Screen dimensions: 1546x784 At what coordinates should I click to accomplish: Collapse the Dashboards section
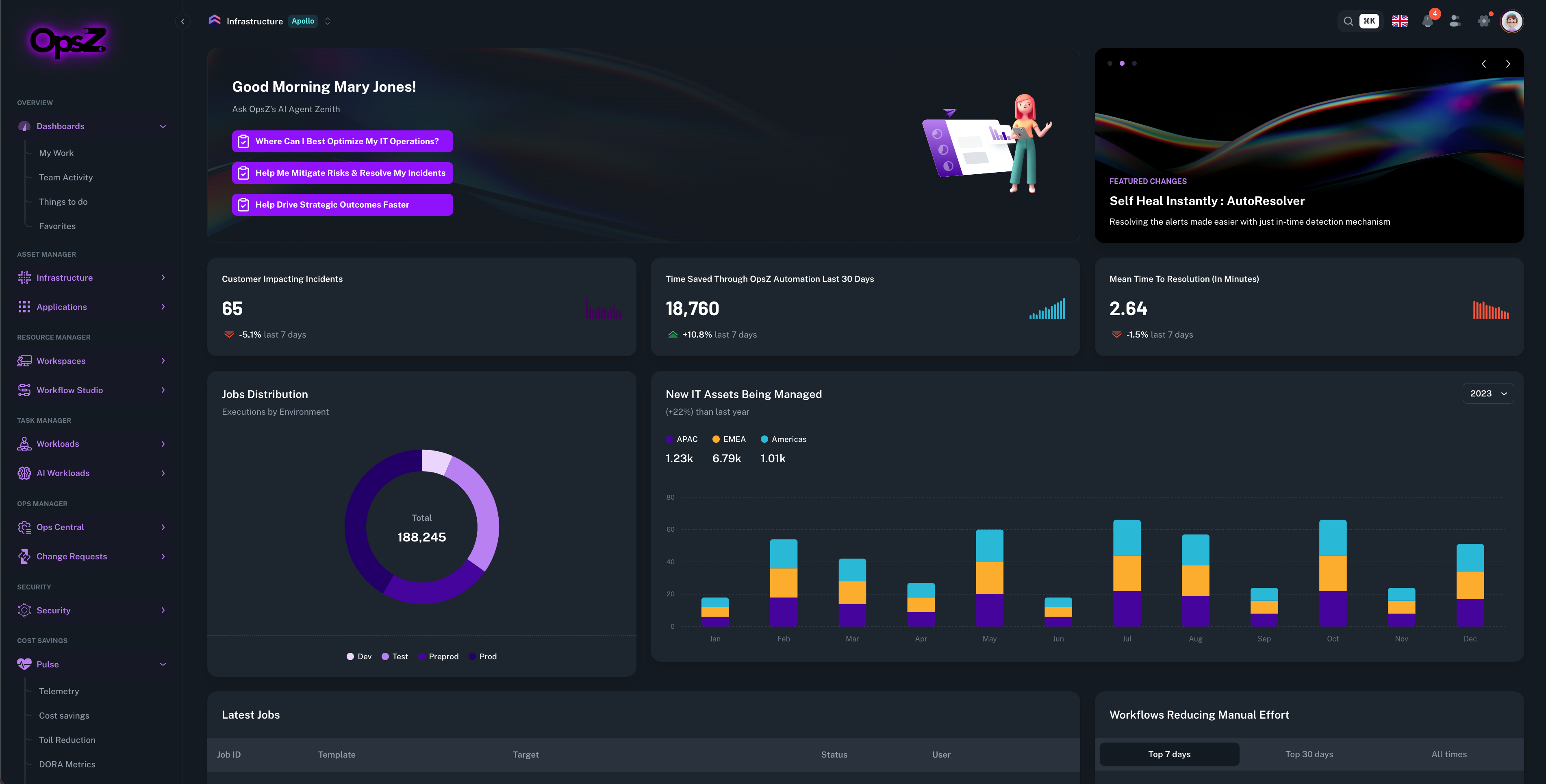tap(162, 126)
